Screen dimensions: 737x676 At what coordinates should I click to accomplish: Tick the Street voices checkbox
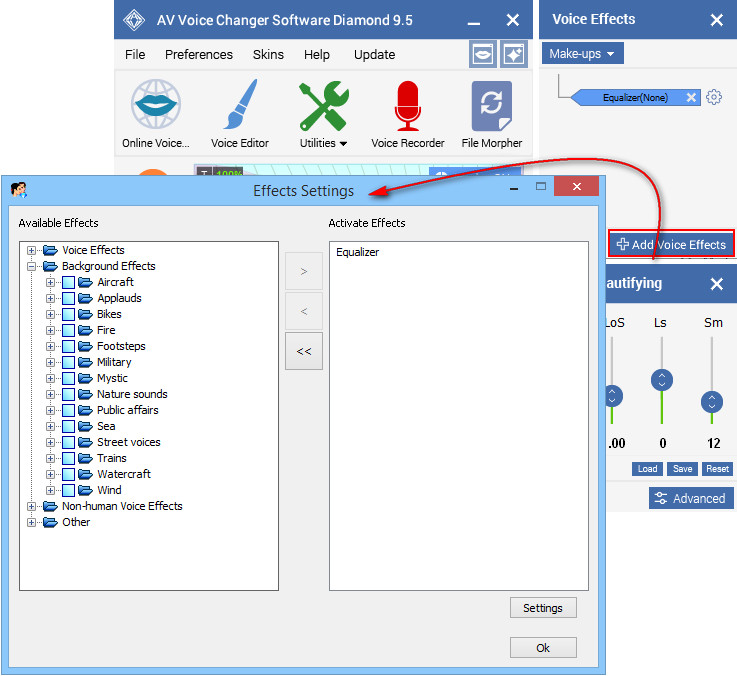pos(69,442)
